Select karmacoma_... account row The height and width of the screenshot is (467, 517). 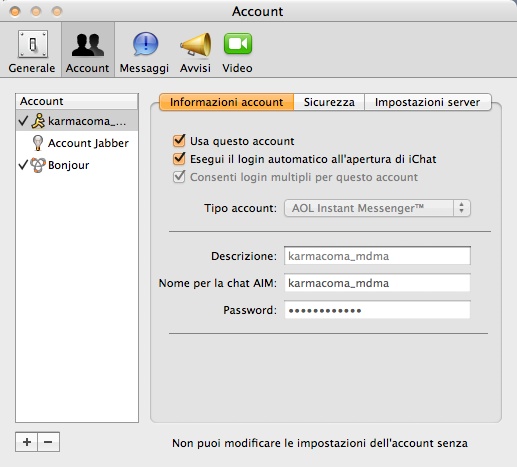coord(77,121)
